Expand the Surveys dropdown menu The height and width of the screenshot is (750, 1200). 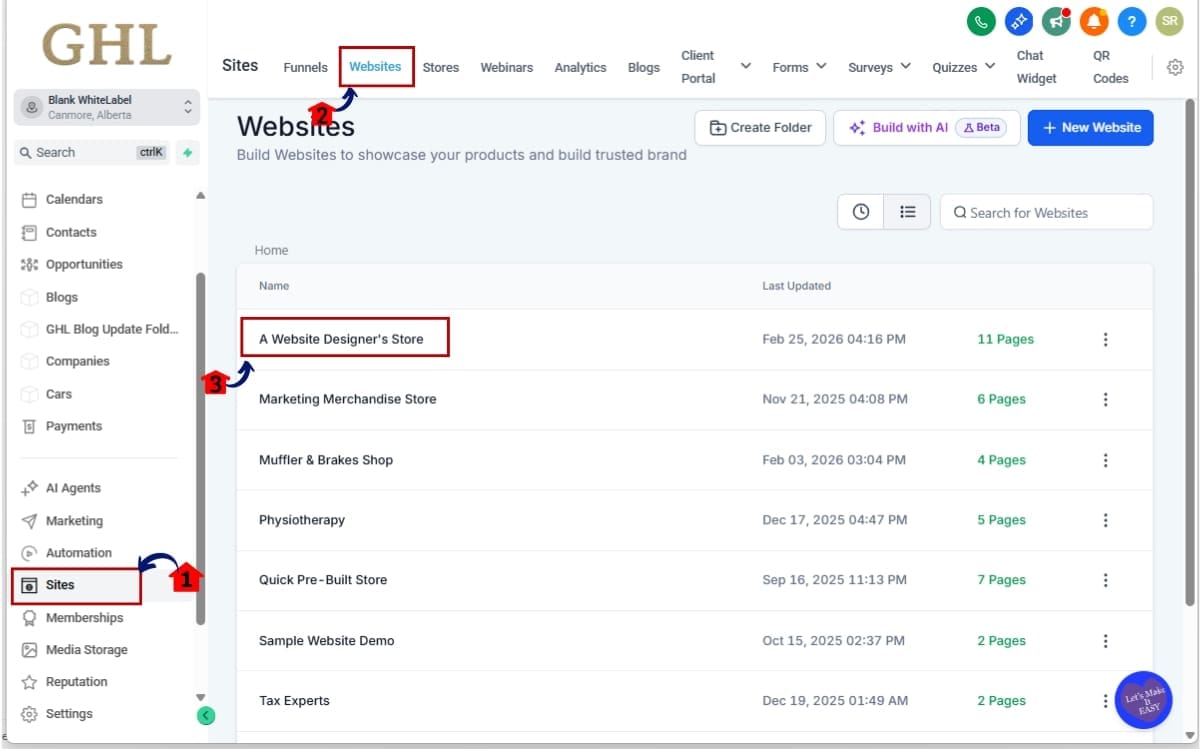pyautogui.click(x=879, y=67)
